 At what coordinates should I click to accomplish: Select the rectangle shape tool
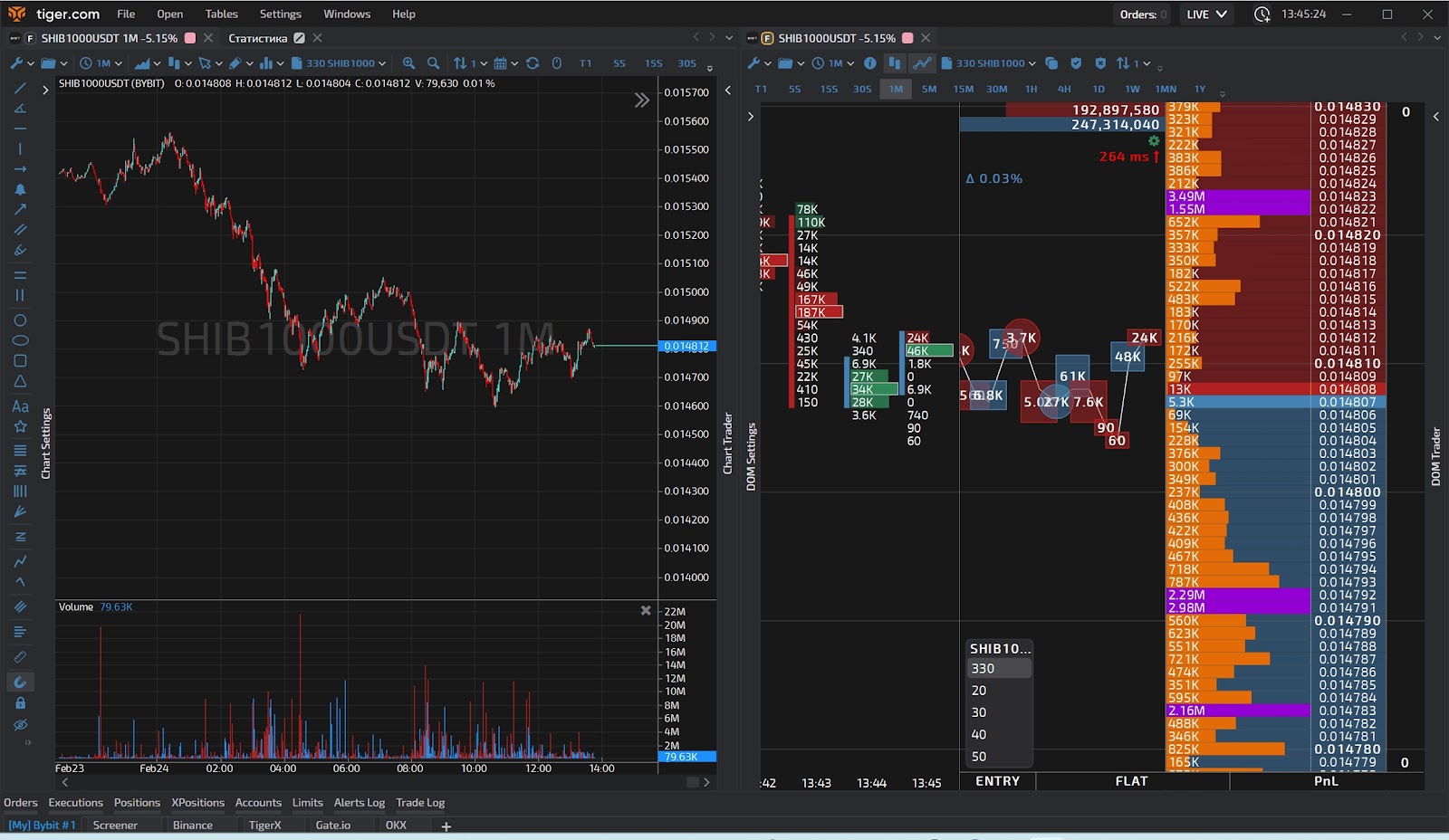20,360
